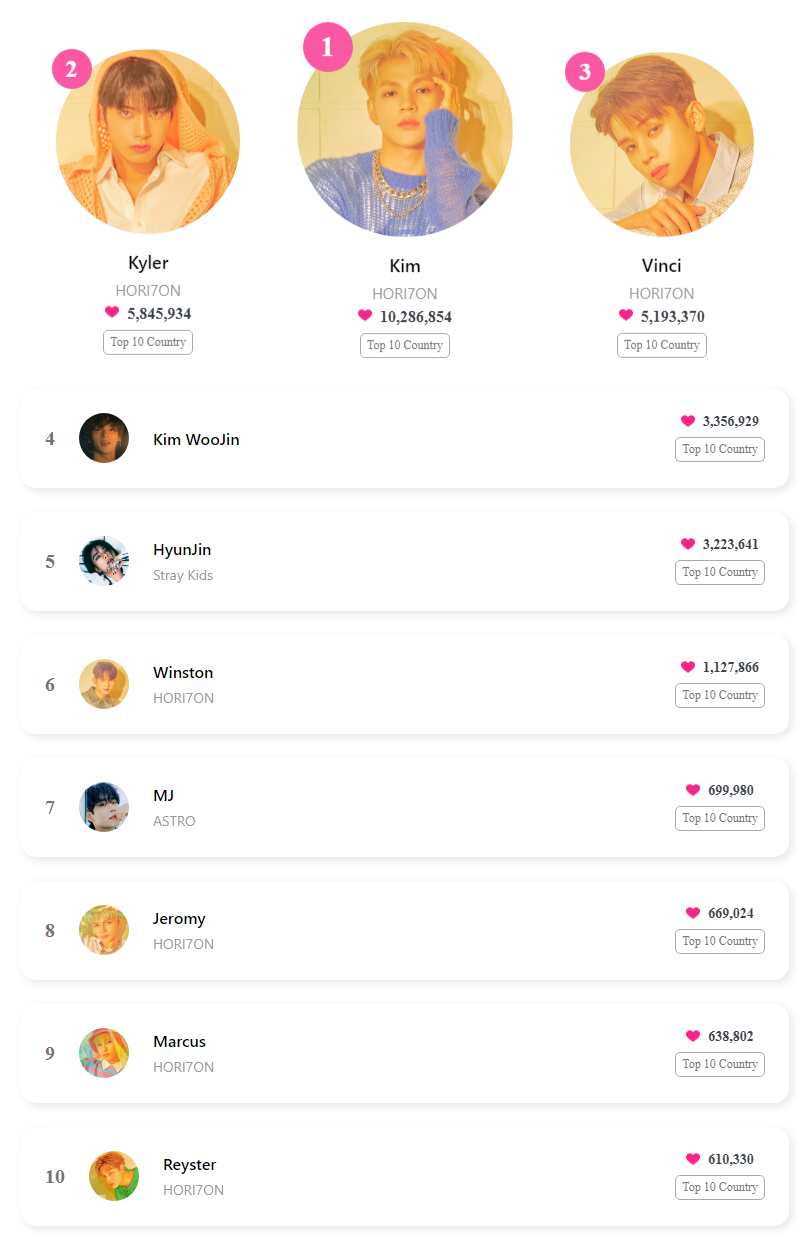Click the heart icon in Reyster's row
This screenshot has height=1249, width=809.
[693, 1159]
